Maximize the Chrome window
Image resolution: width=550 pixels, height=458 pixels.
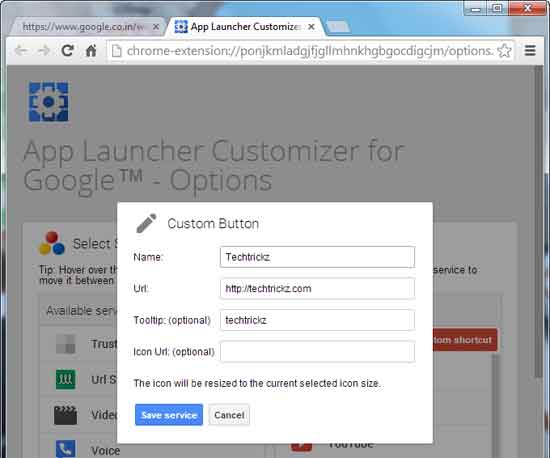(497, 8)
